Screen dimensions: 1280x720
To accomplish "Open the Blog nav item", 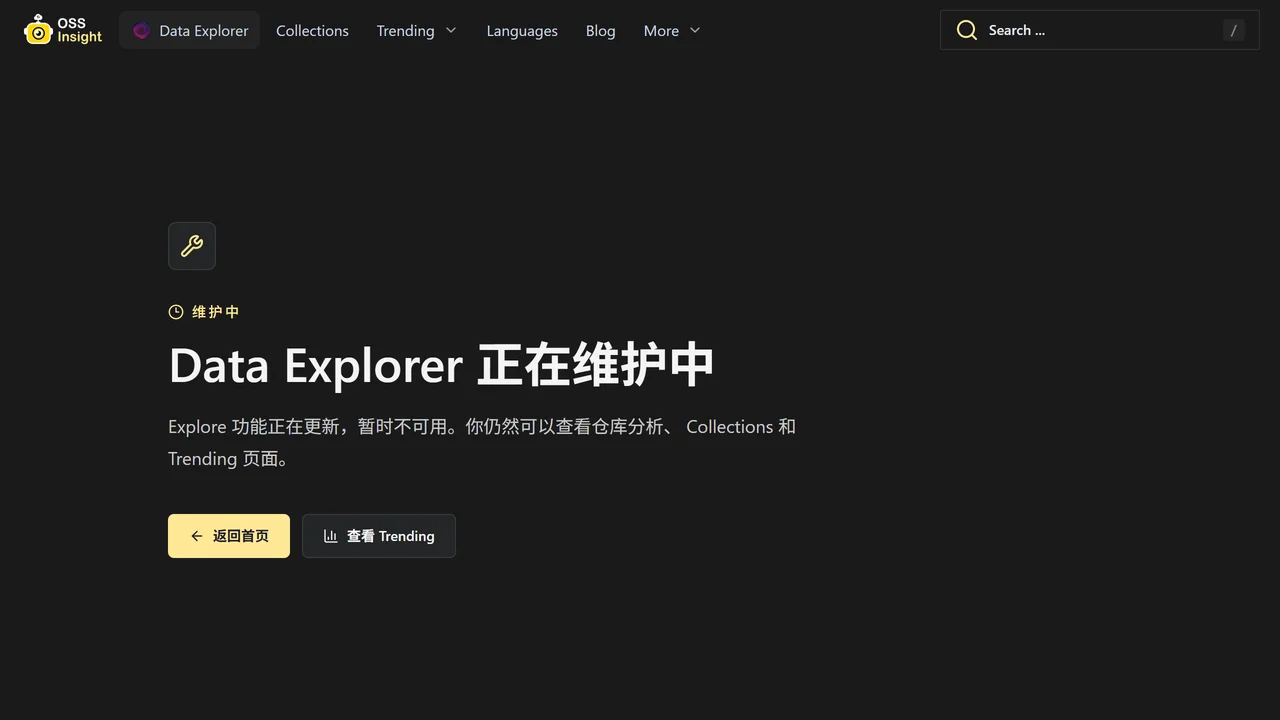I will click(601, 31).
